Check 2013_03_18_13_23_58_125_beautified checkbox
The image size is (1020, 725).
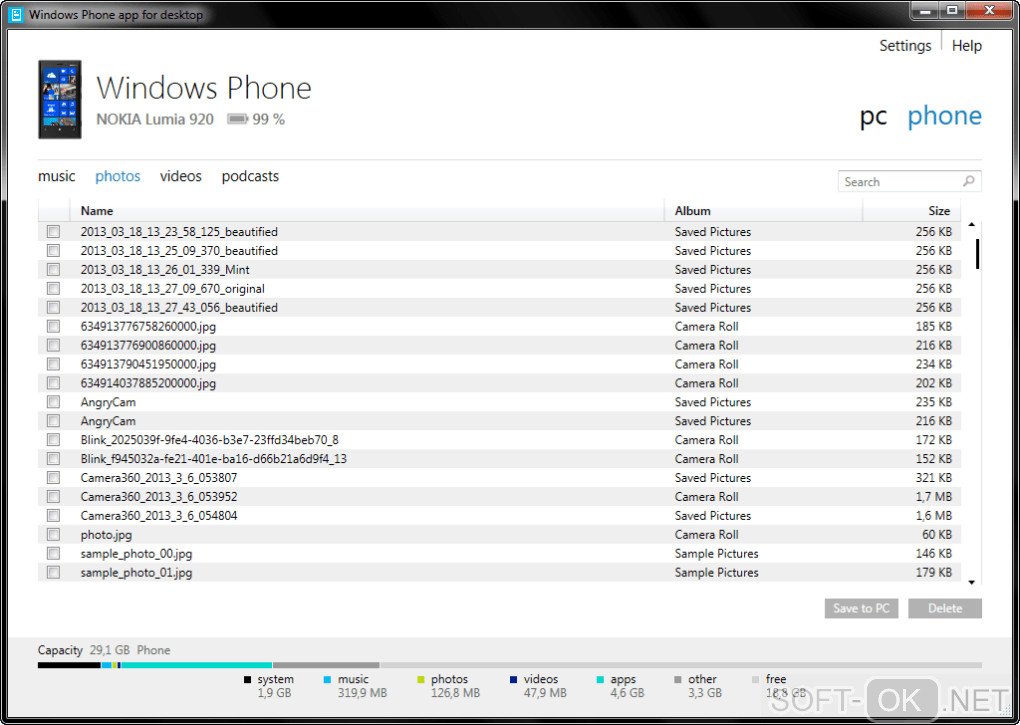[53, 231]
